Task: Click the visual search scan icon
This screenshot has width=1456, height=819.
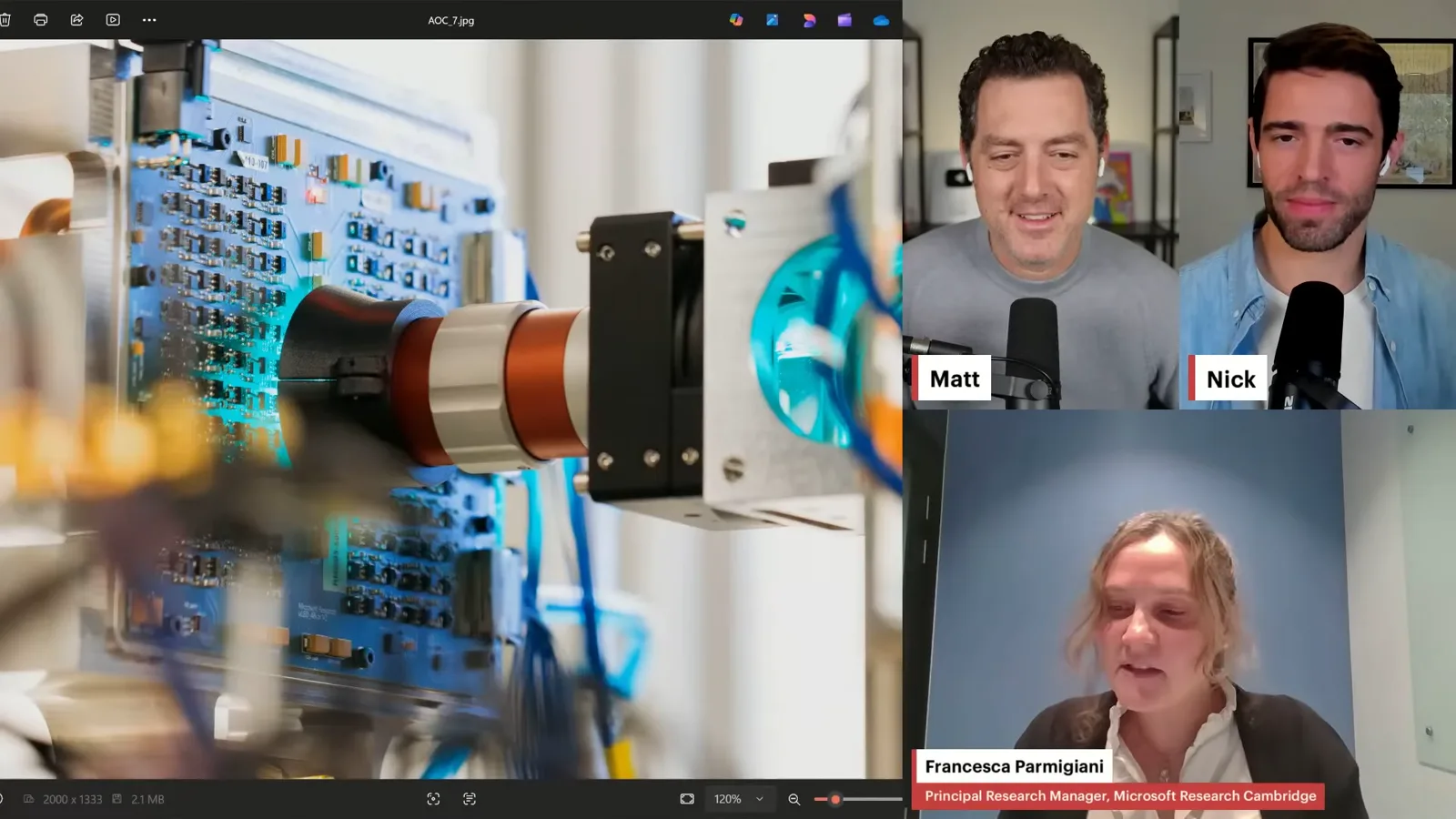Action: (433, 799)
